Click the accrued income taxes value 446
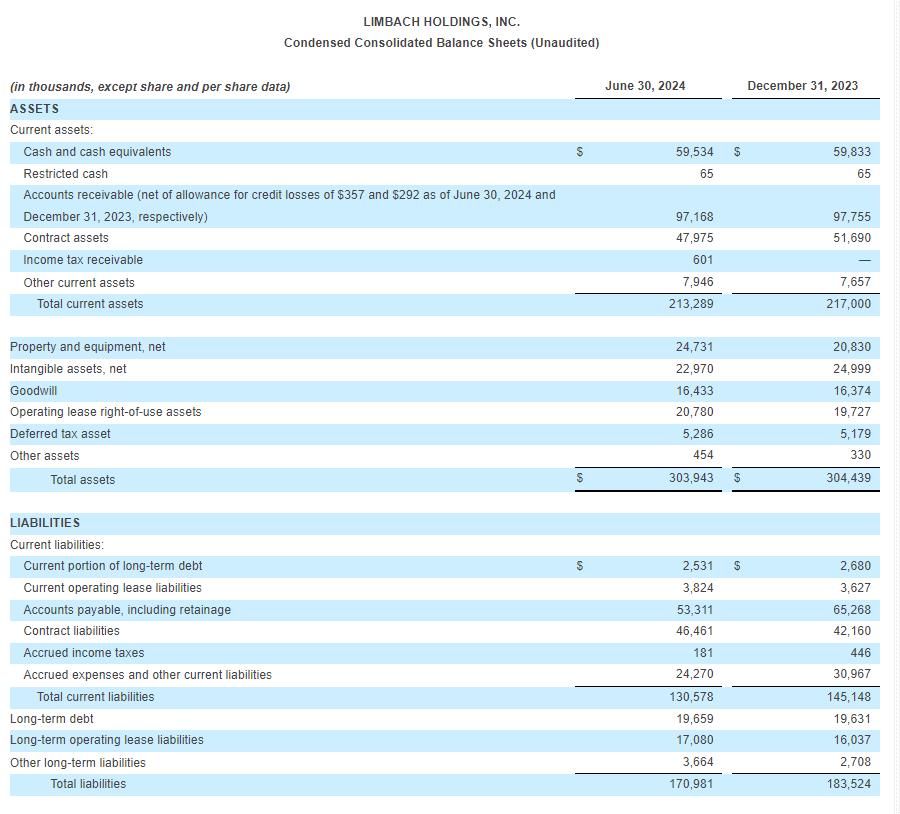 (860, 653)
